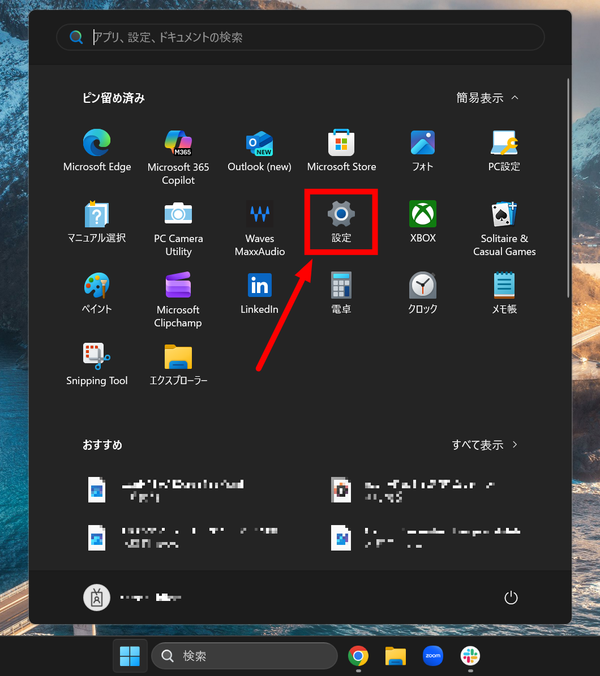Click the taskbar 検索 box

click(x=244, y=656)
